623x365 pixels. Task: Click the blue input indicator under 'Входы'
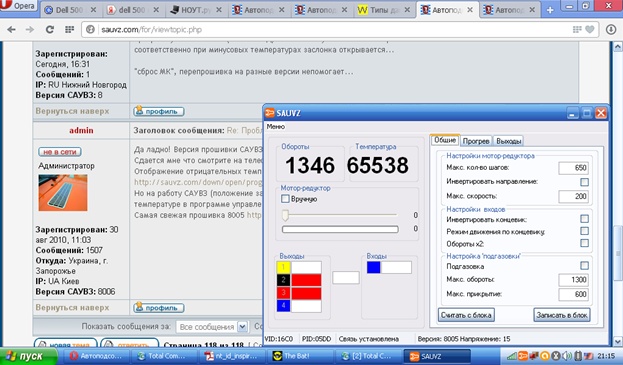[x=373, y=267]
